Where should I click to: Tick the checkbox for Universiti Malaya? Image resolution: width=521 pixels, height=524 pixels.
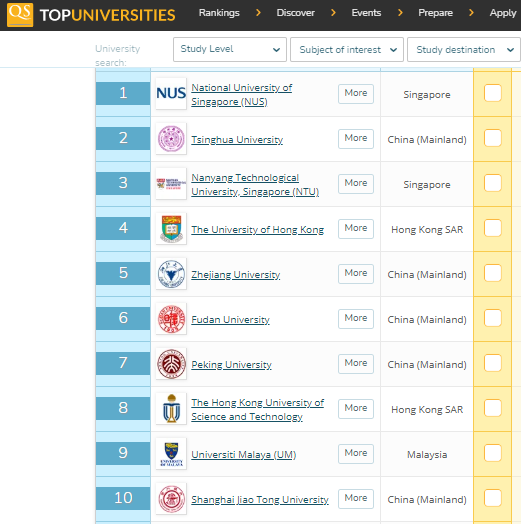point(493,453)
